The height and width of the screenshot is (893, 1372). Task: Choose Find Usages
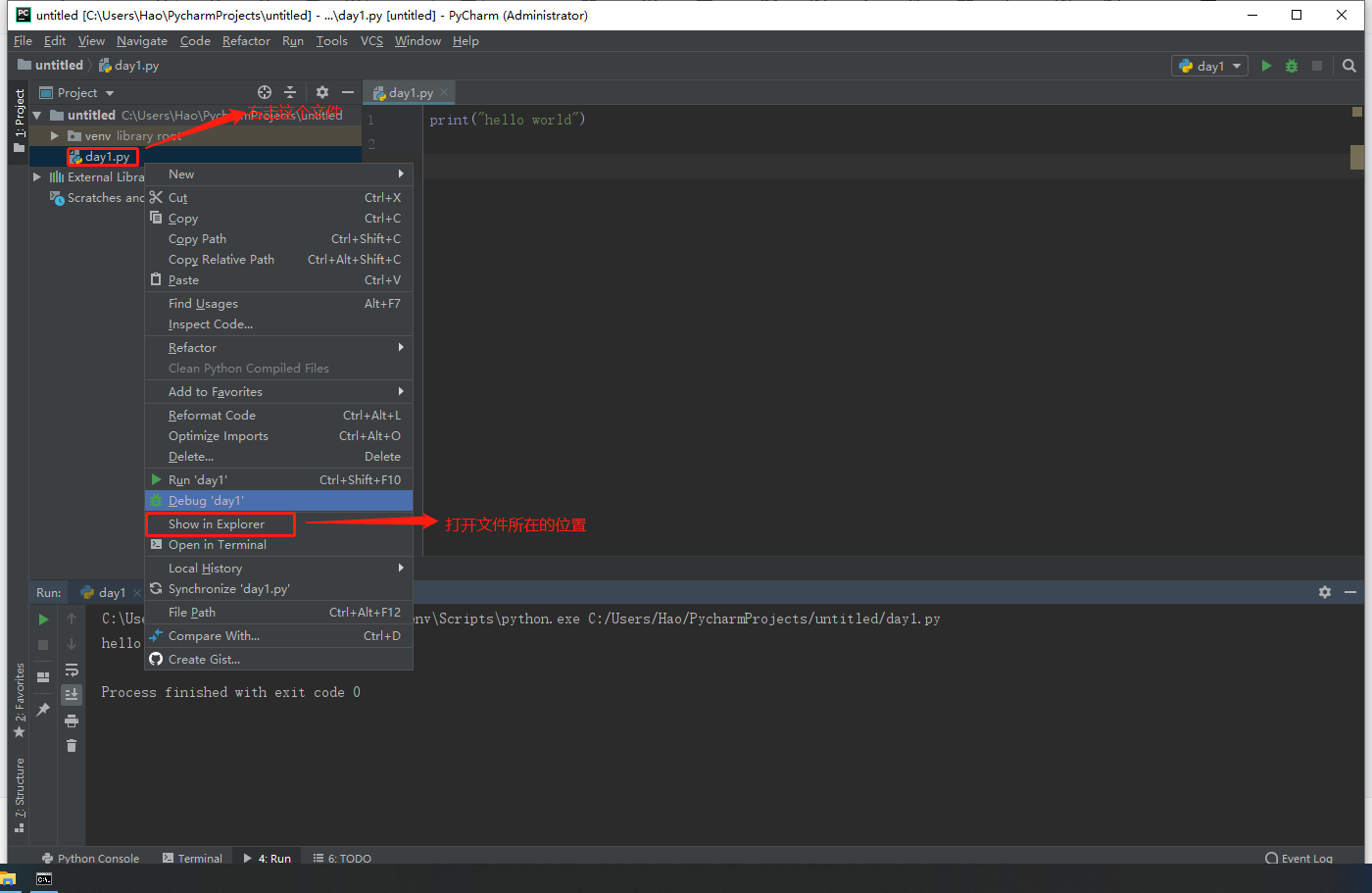[x=278, y=304]
